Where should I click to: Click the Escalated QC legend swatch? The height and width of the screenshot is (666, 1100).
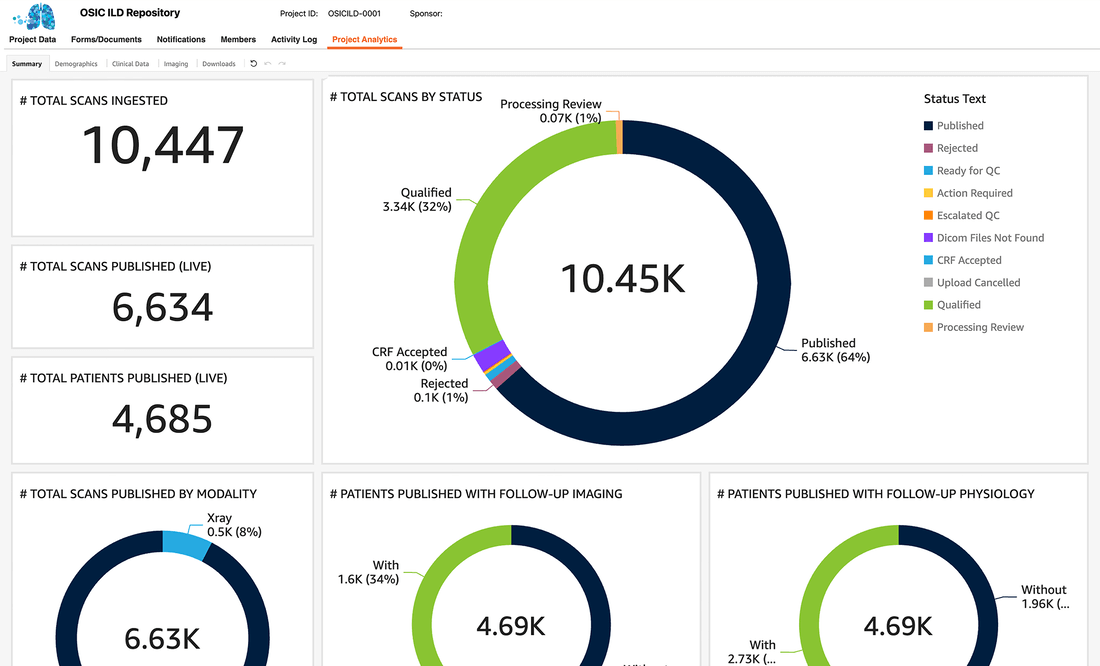coord(928,216)
